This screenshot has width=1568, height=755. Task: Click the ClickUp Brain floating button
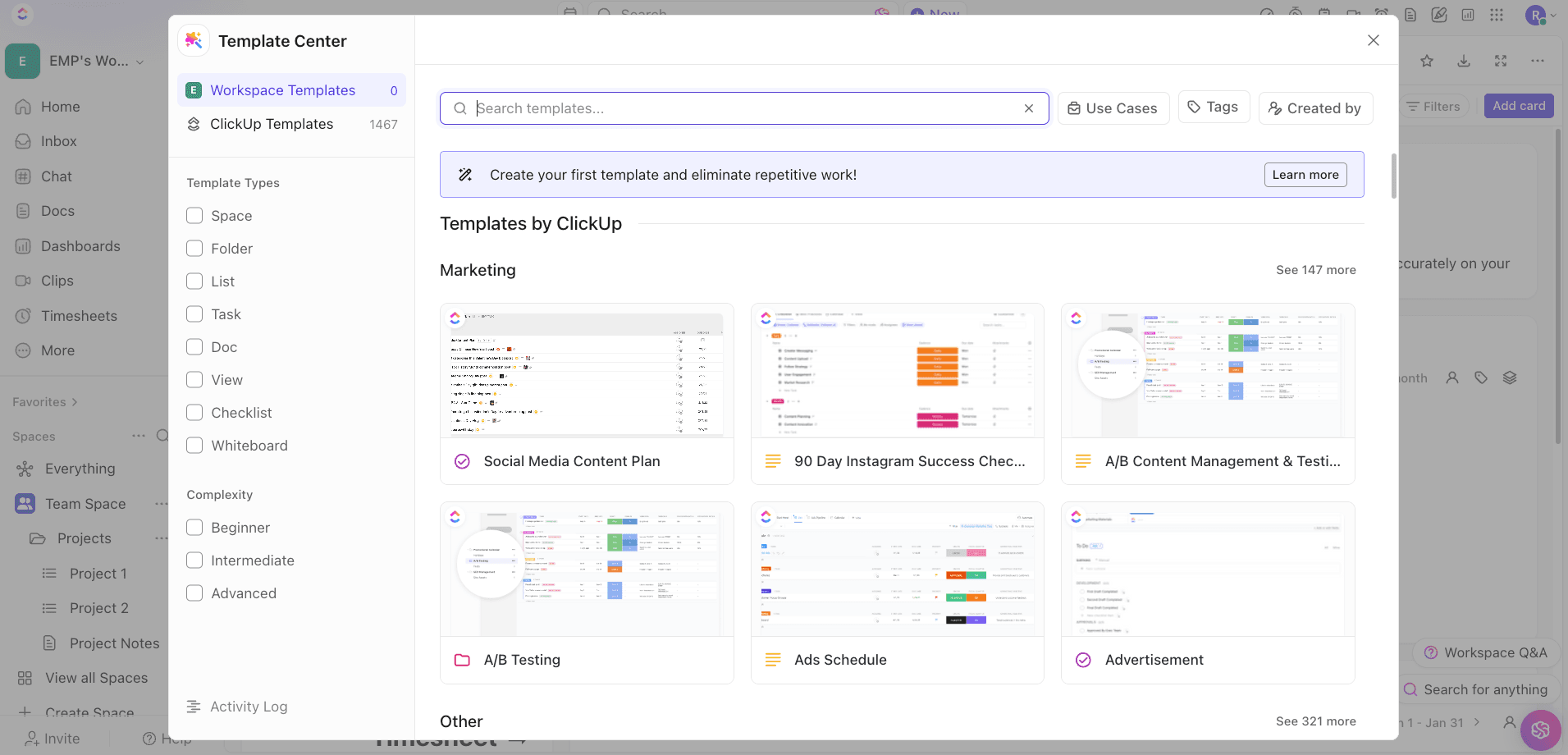tap(1540, 730)
